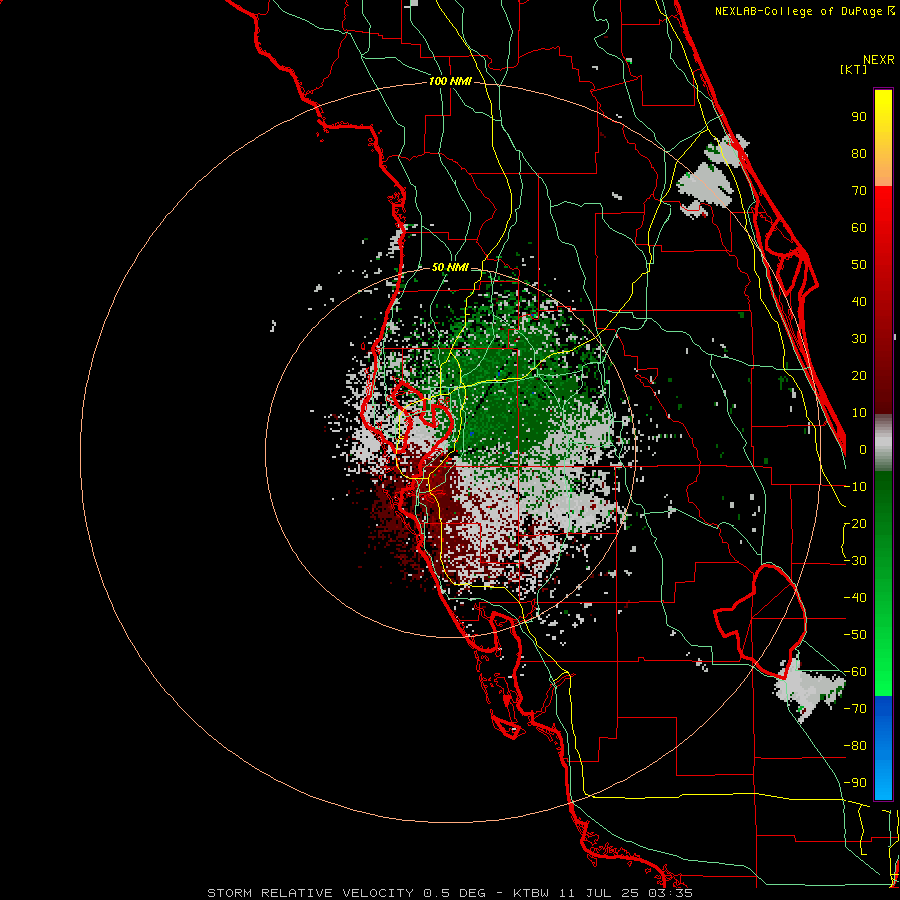Click the "NEXR" label above the color bar
Image resolution: width=900 pixels, height=900 pixels.
coord(879,60)
